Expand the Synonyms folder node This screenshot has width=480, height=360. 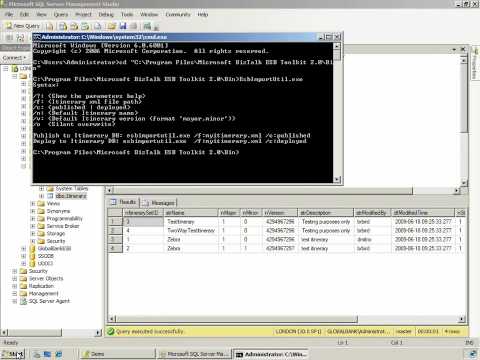click(33, 211)
